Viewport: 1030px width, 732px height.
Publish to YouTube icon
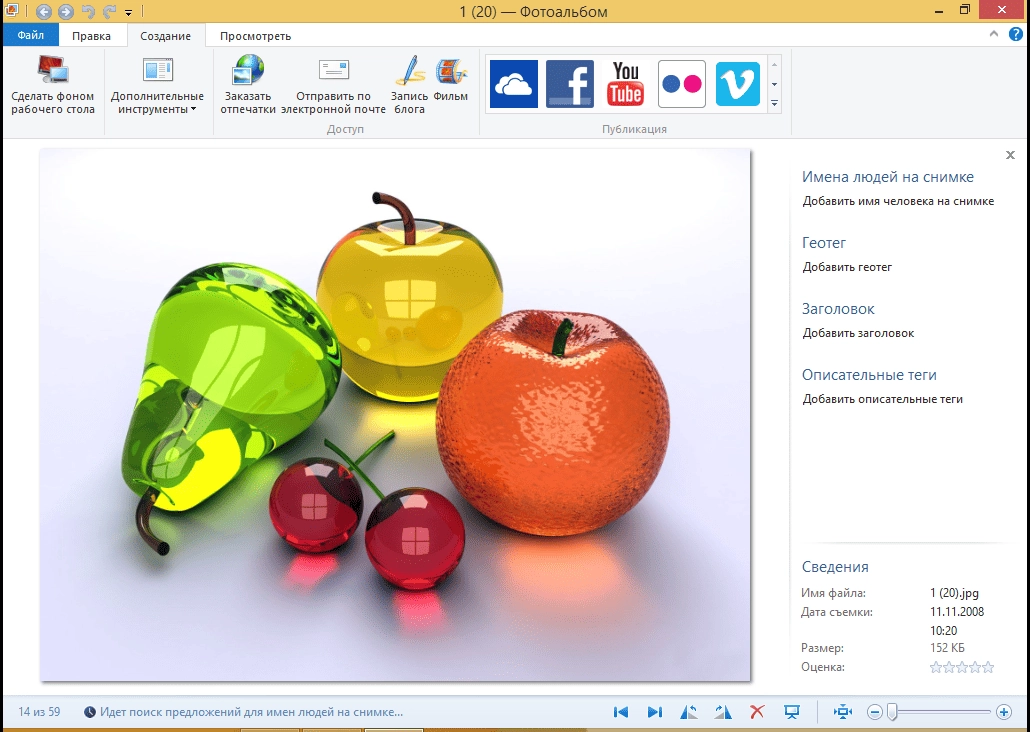pos(625,84)
